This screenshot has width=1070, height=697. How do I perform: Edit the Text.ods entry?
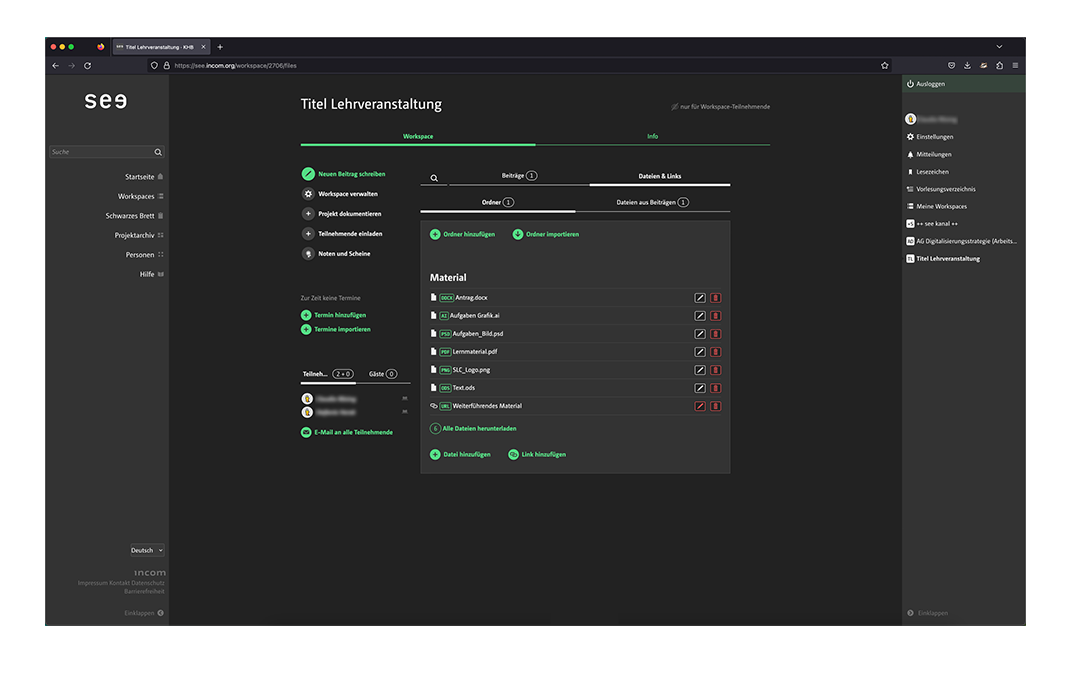click(699, 388)
